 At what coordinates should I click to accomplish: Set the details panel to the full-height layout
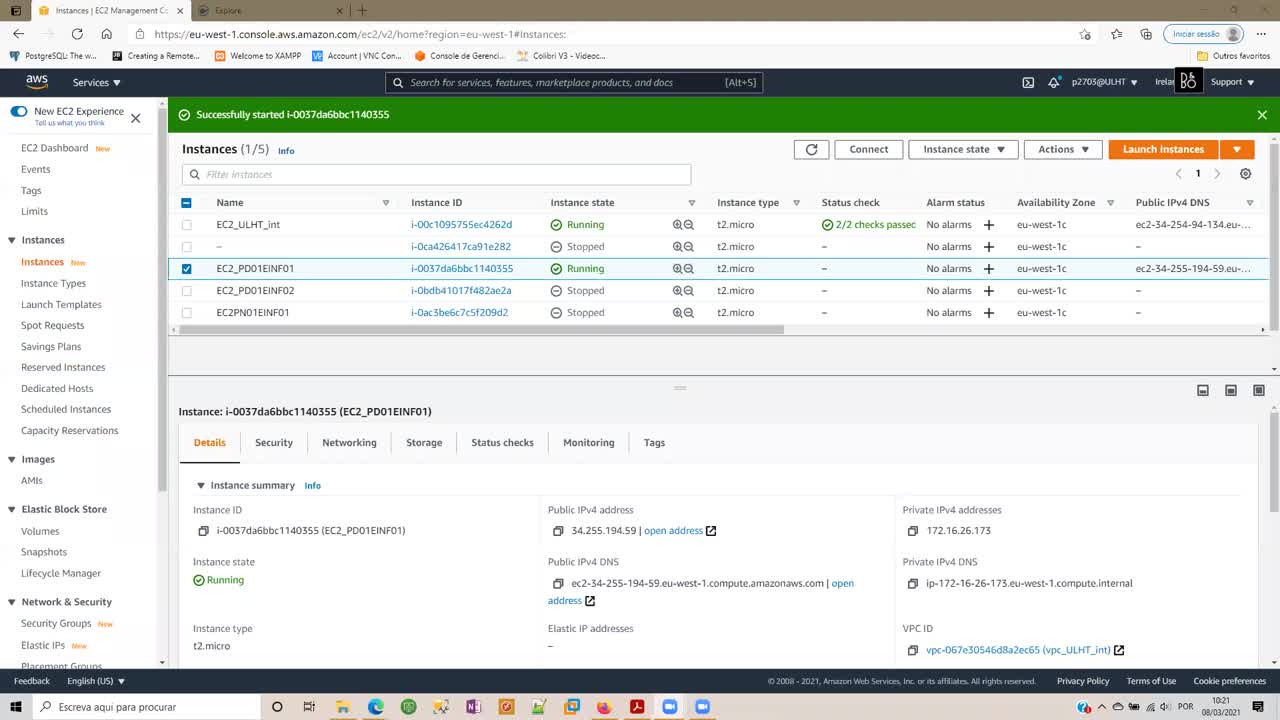tap(1259, 390)
